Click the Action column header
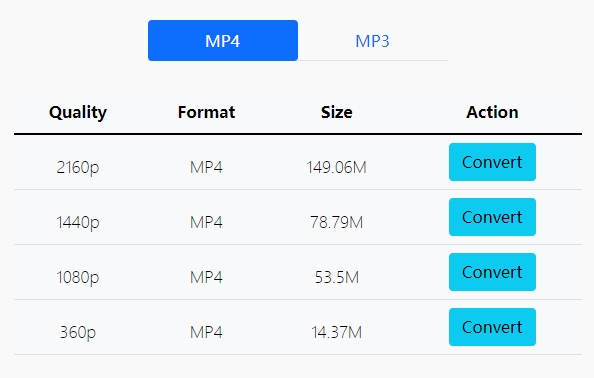Image resolution: width=594 pixels, height=378 pixels. pyautogui.click(x=492, y=112)
